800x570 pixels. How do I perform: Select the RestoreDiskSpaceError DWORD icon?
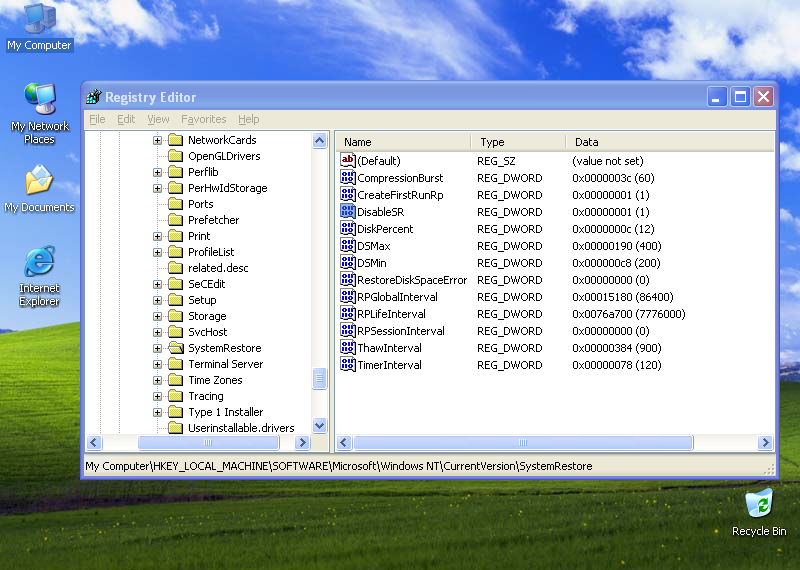348,280
